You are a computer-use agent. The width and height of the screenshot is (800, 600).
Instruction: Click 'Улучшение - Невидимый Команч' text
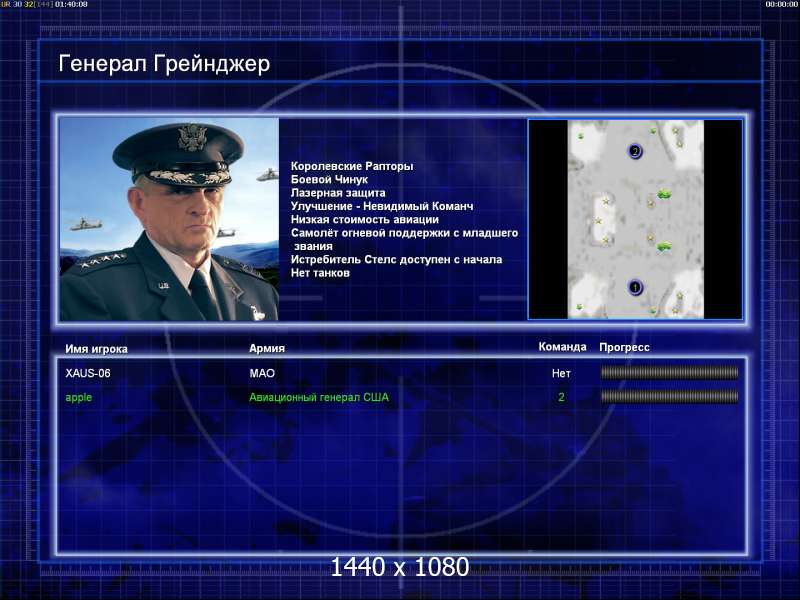click(x=382, y=206)
